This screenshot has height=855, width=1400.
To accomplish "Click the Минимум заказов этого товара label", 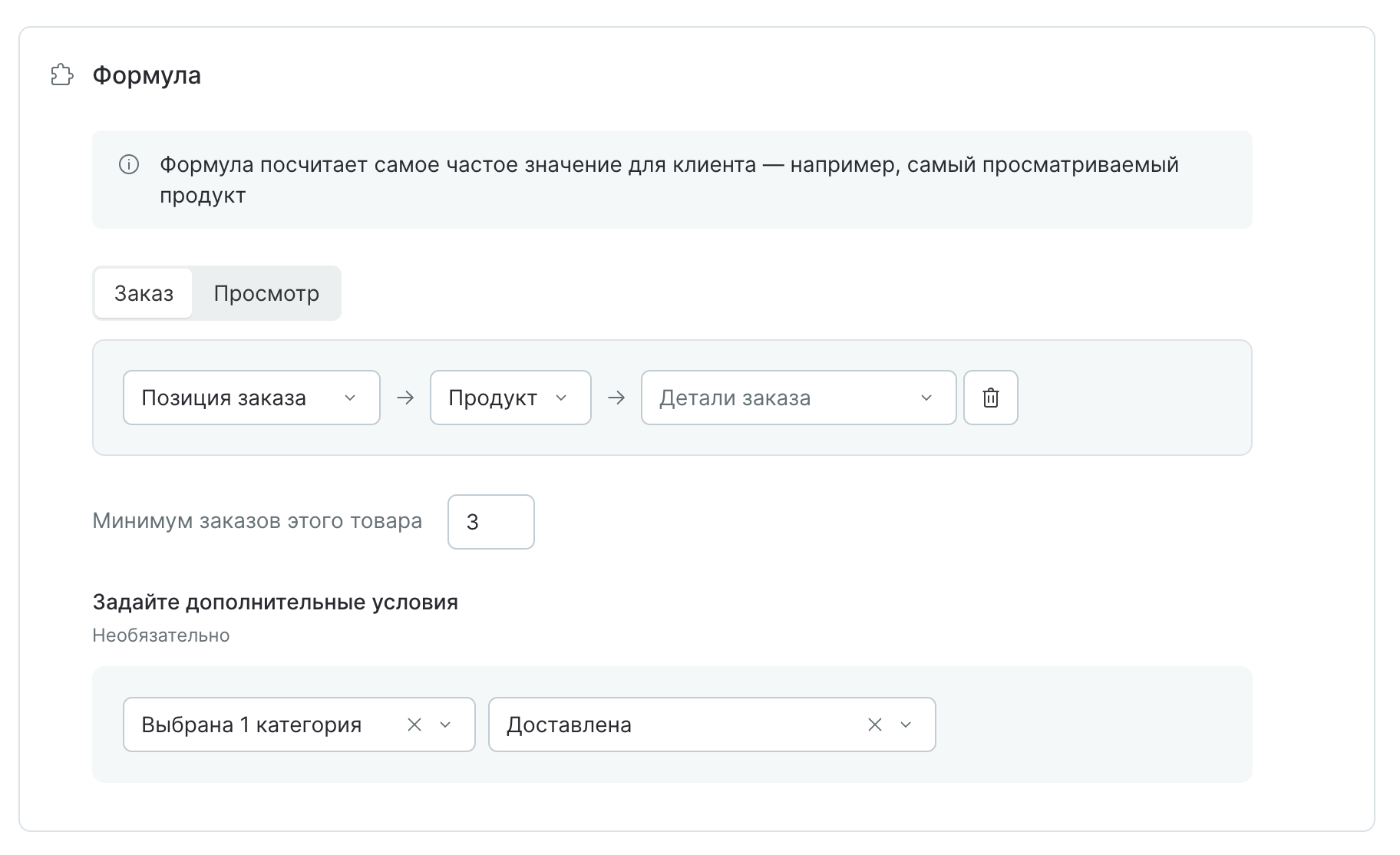I will tap(257, 521).
